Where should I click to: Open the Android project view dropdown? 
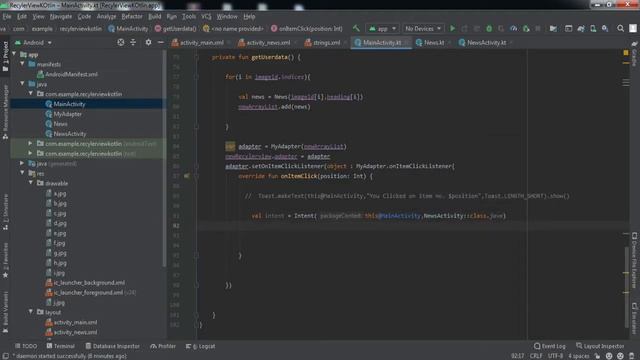(x=33, y=42)
